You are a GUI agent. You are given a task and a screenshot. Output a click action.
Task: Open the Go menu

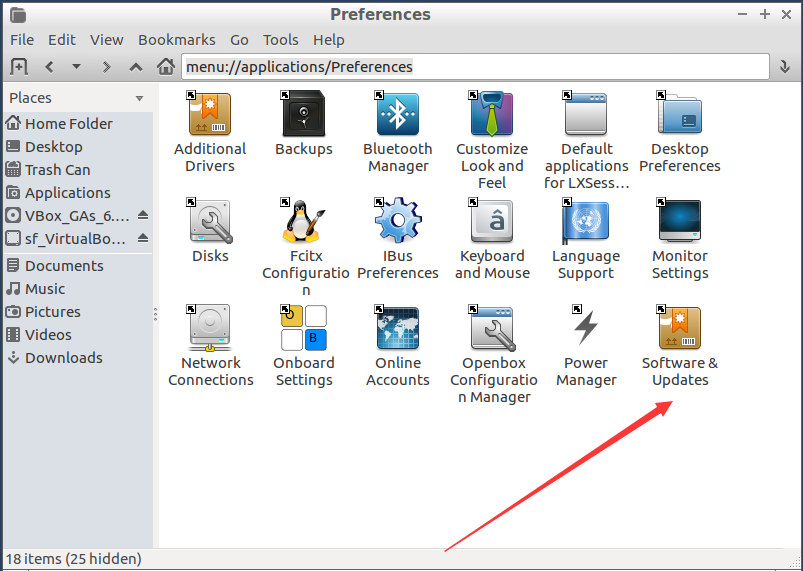239,40
